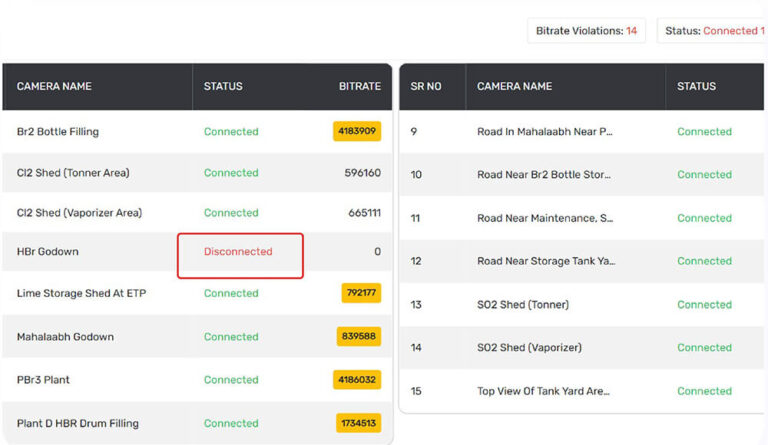
Task: Open the Mahalaabh Godown camera entry
Action: pos(65,337)
